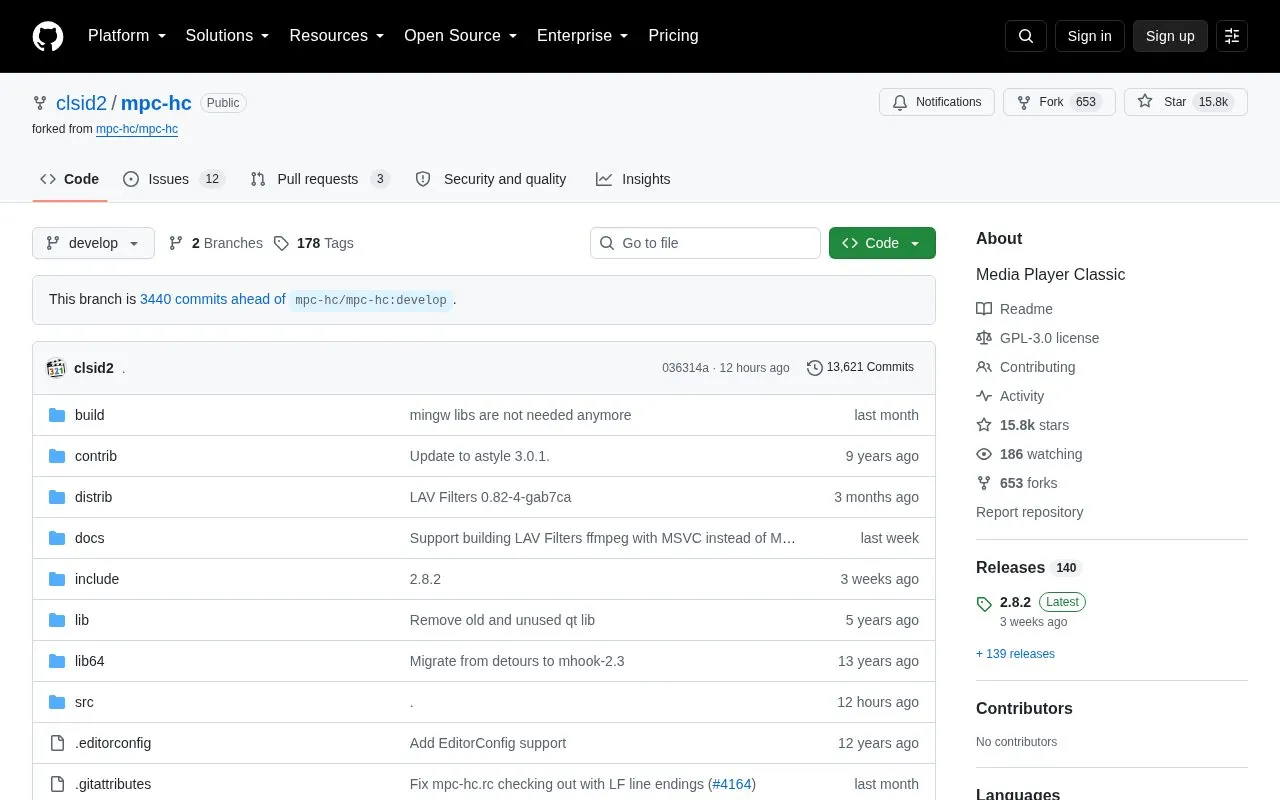This screenshot has width=1280, height=800.
Task: Expand the Platform menu
Action: tap(127, 36)
